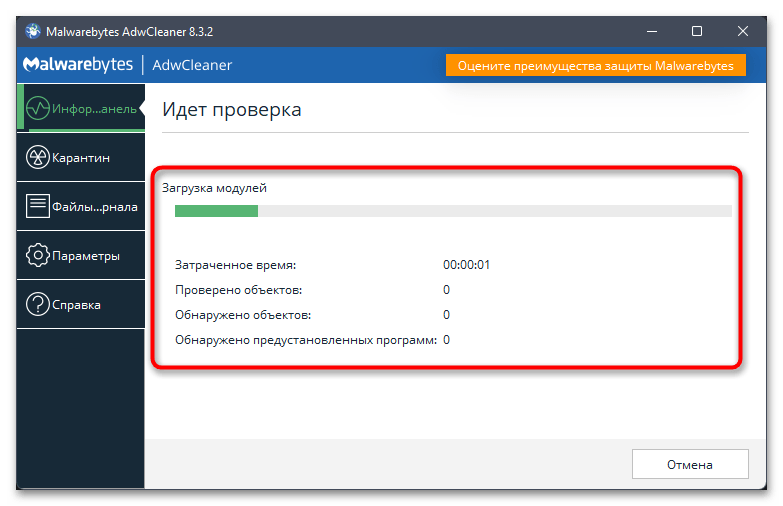Switch to the Карантин section
This screenshot has height=506, width=783.
point(81,157)
